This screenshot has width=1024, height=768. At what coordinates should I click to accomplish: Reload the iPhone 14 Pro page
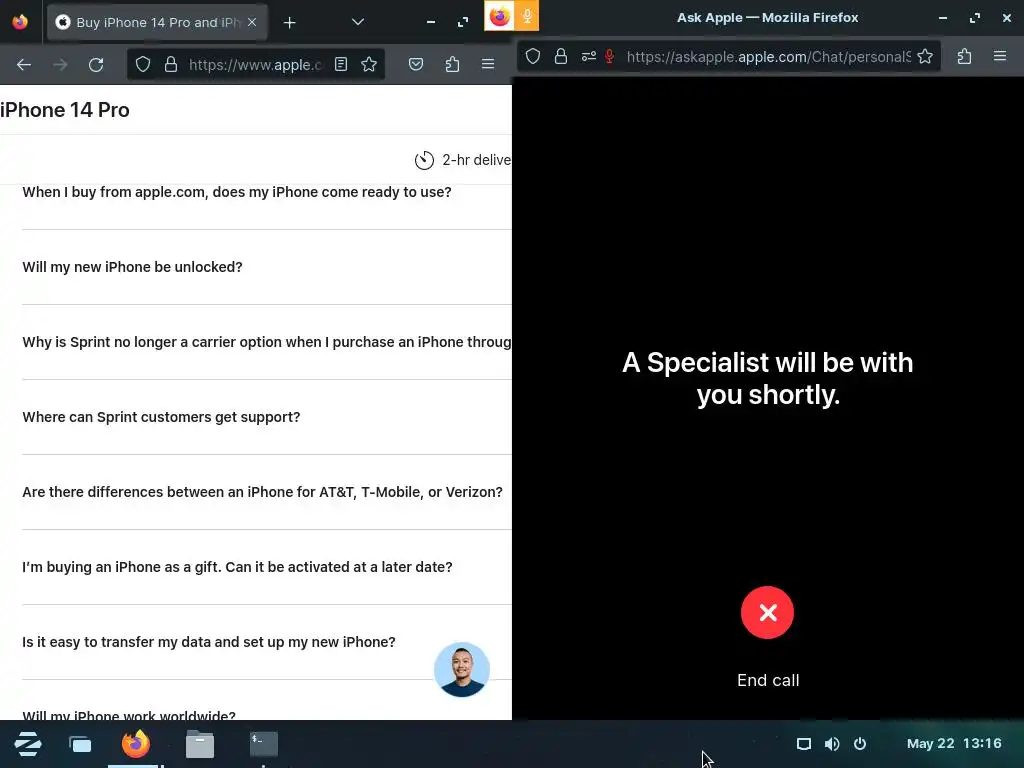pyautogui.click(x=96, y=65)
